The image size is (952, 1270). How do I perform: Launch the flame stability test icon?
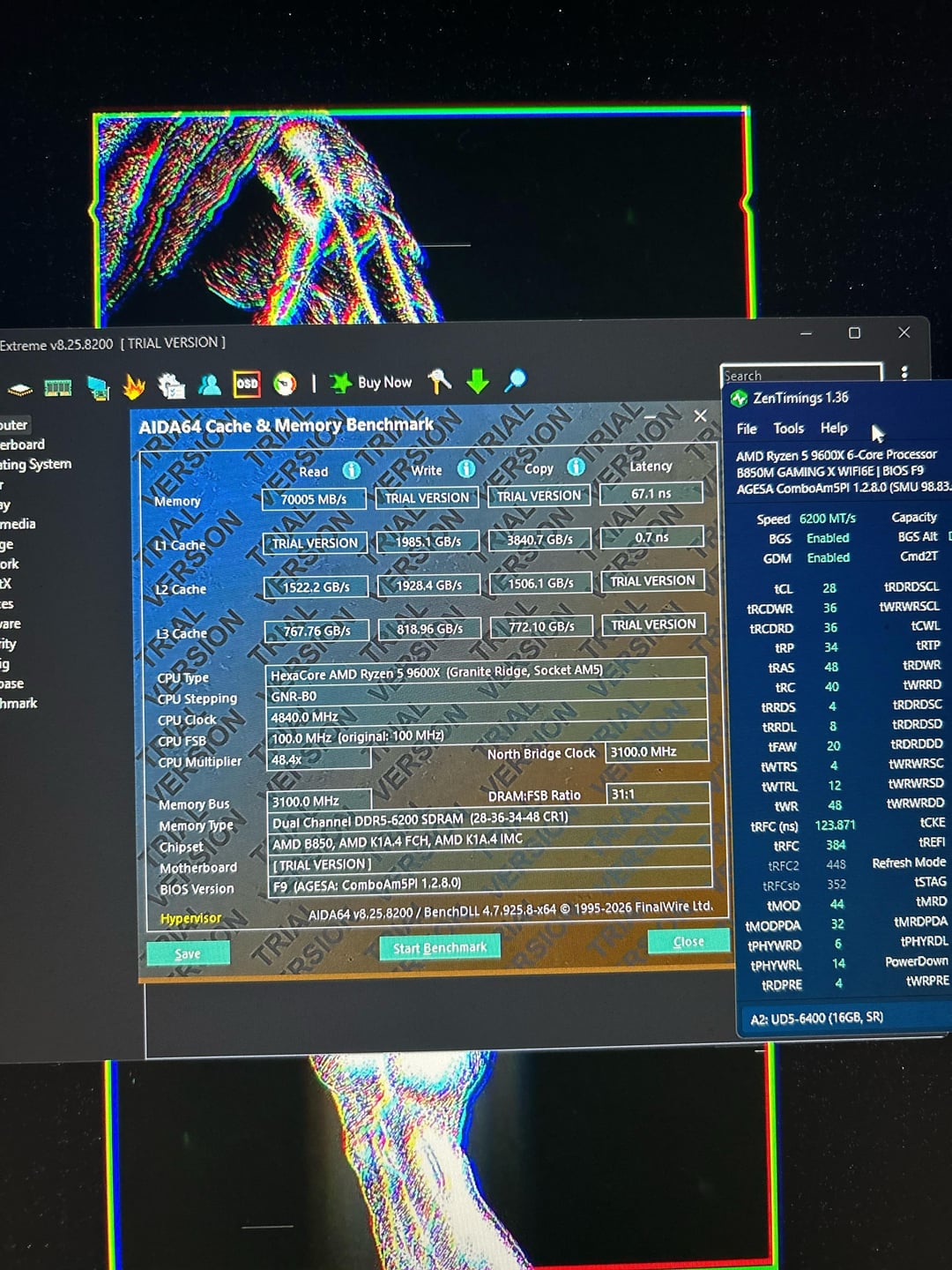point(134,385)
